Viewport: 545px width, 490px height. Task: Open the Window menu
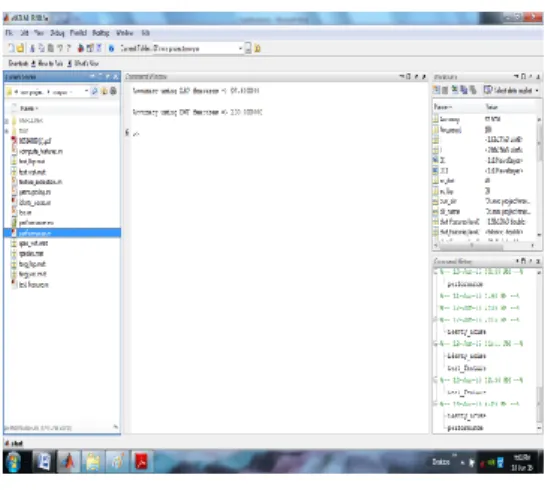[124, 33]
